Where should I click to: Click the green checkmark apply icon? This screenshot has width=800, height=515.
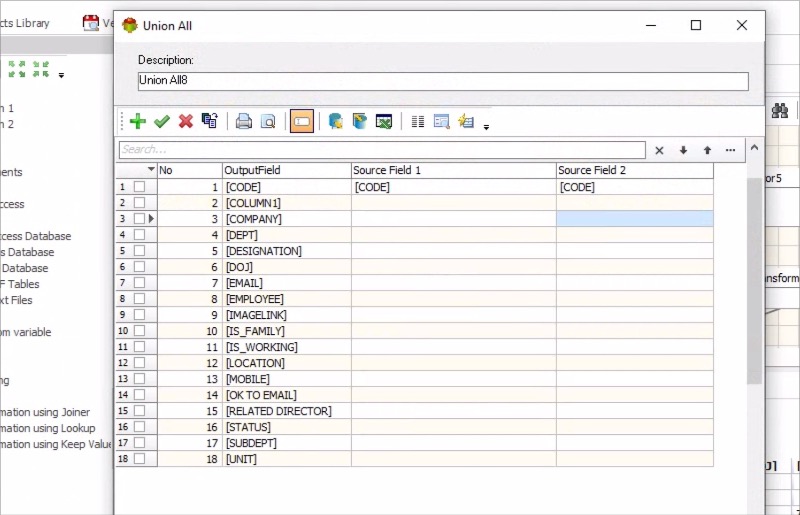pyautogui.click(x=162, y=121)
